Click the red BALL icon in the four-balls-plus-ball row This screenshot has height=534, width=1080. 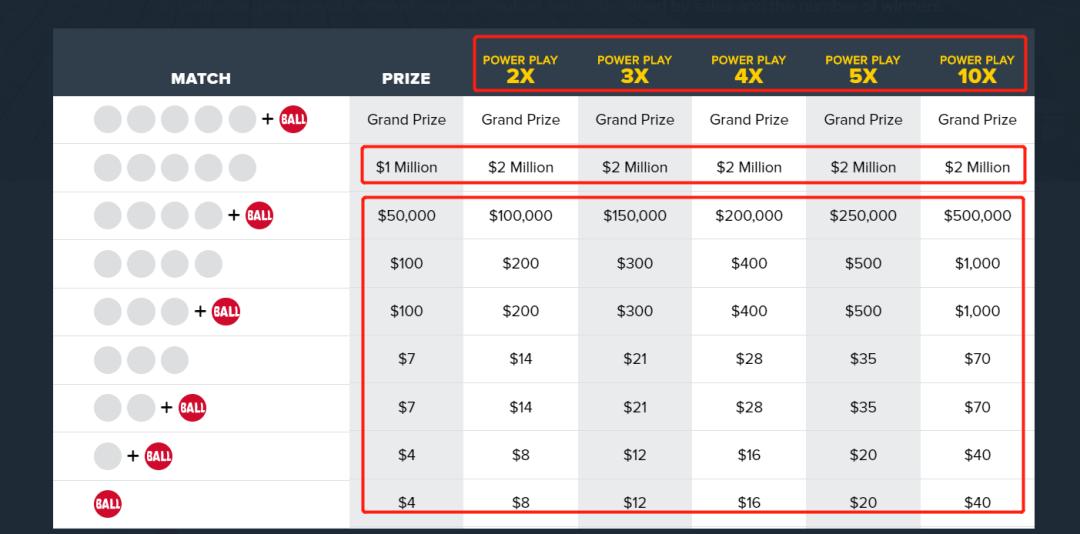click(259, 215)
